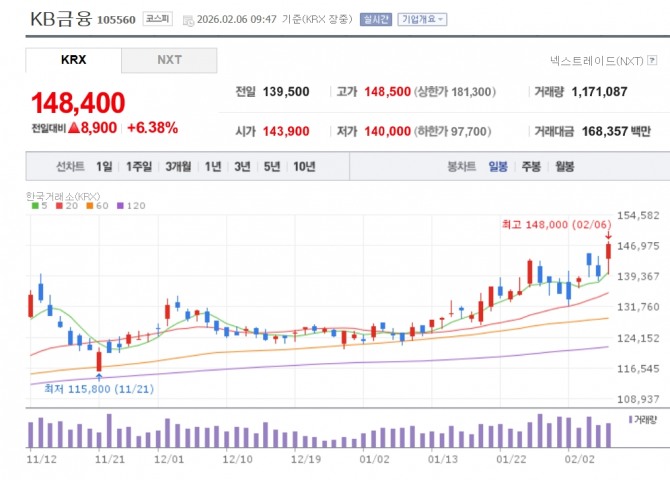Switch to the KRX tab

73,60
